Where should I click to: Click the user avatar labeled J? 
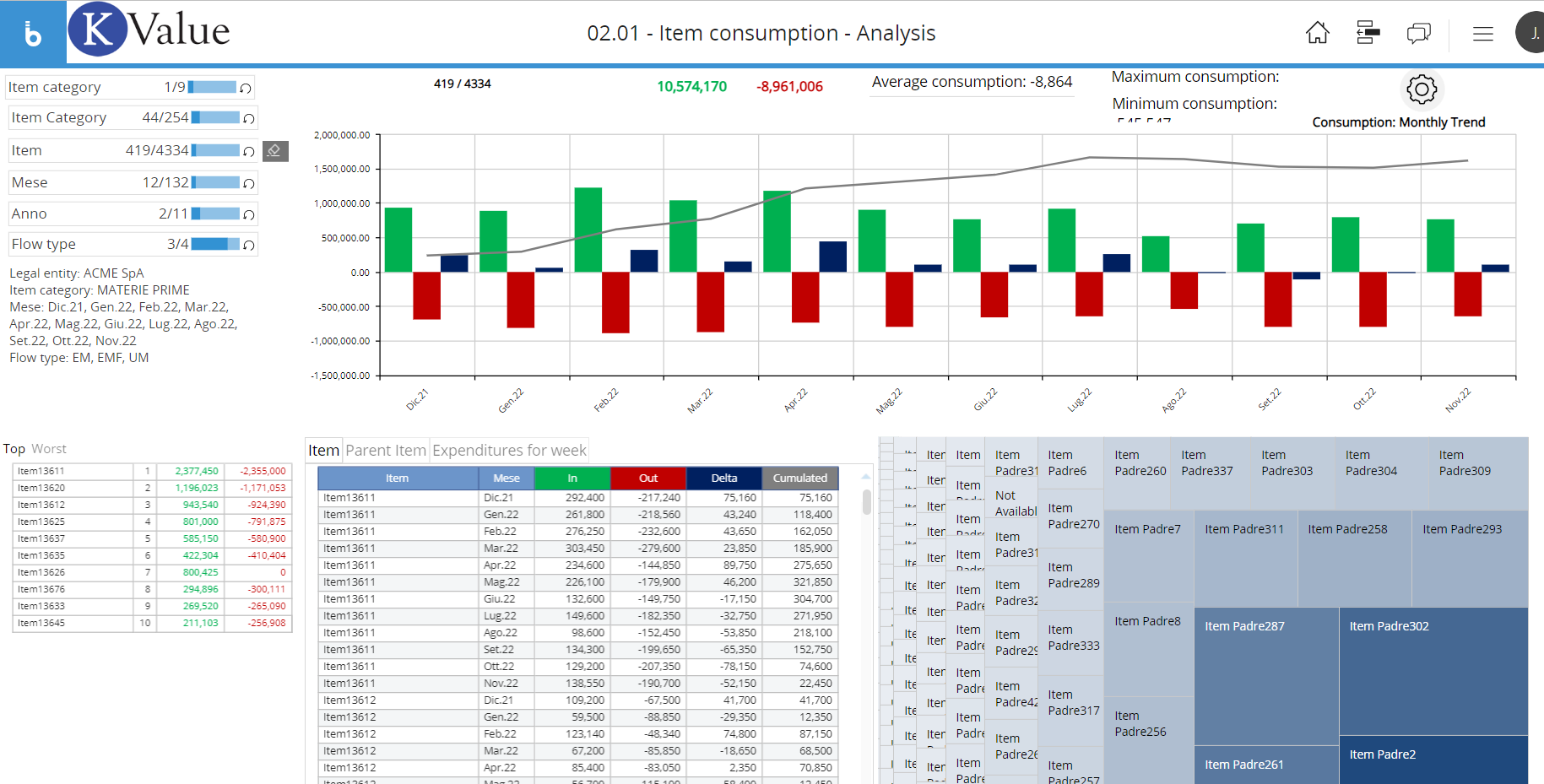(x=1532, y=33)
